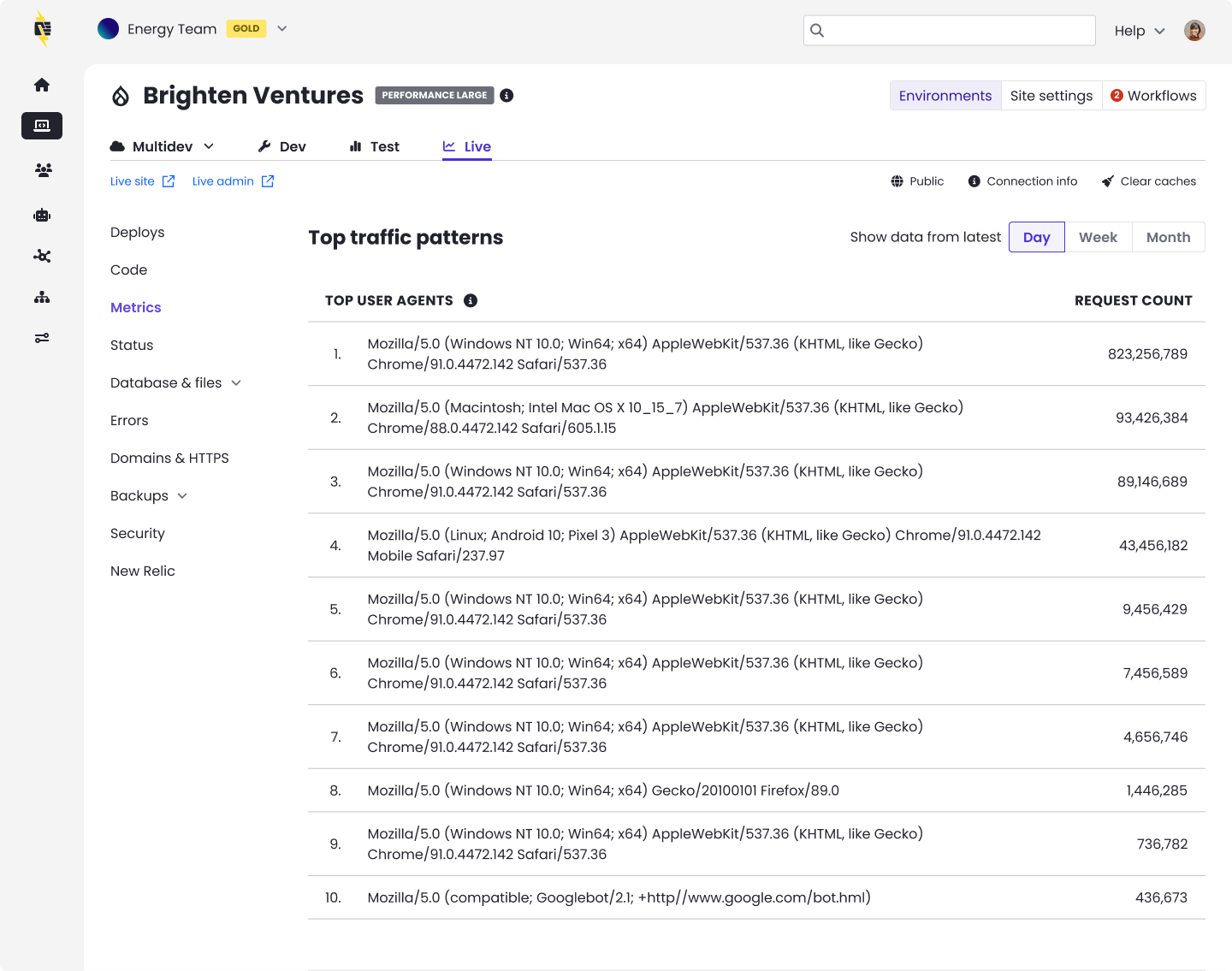
Task: Open the user profile avatar
Action: (1194, 31)
